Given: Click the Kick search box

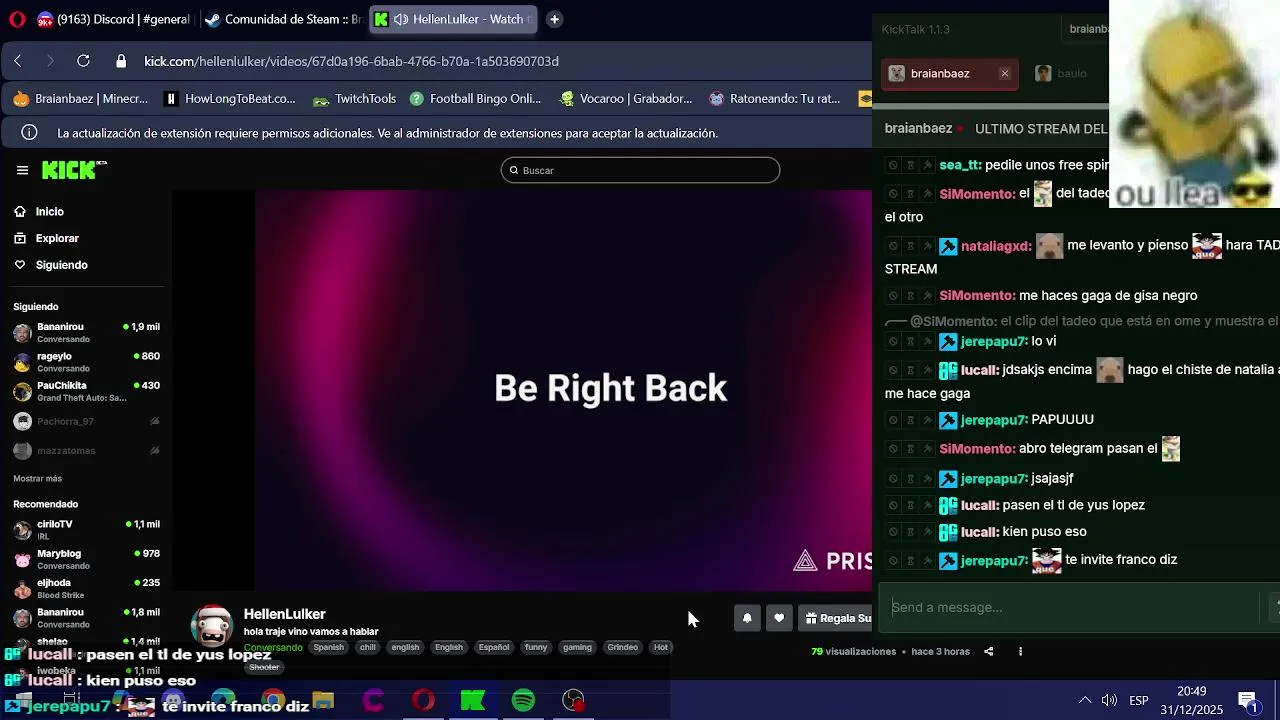Looking at the screenshot, I should click(x=640, y=170).
